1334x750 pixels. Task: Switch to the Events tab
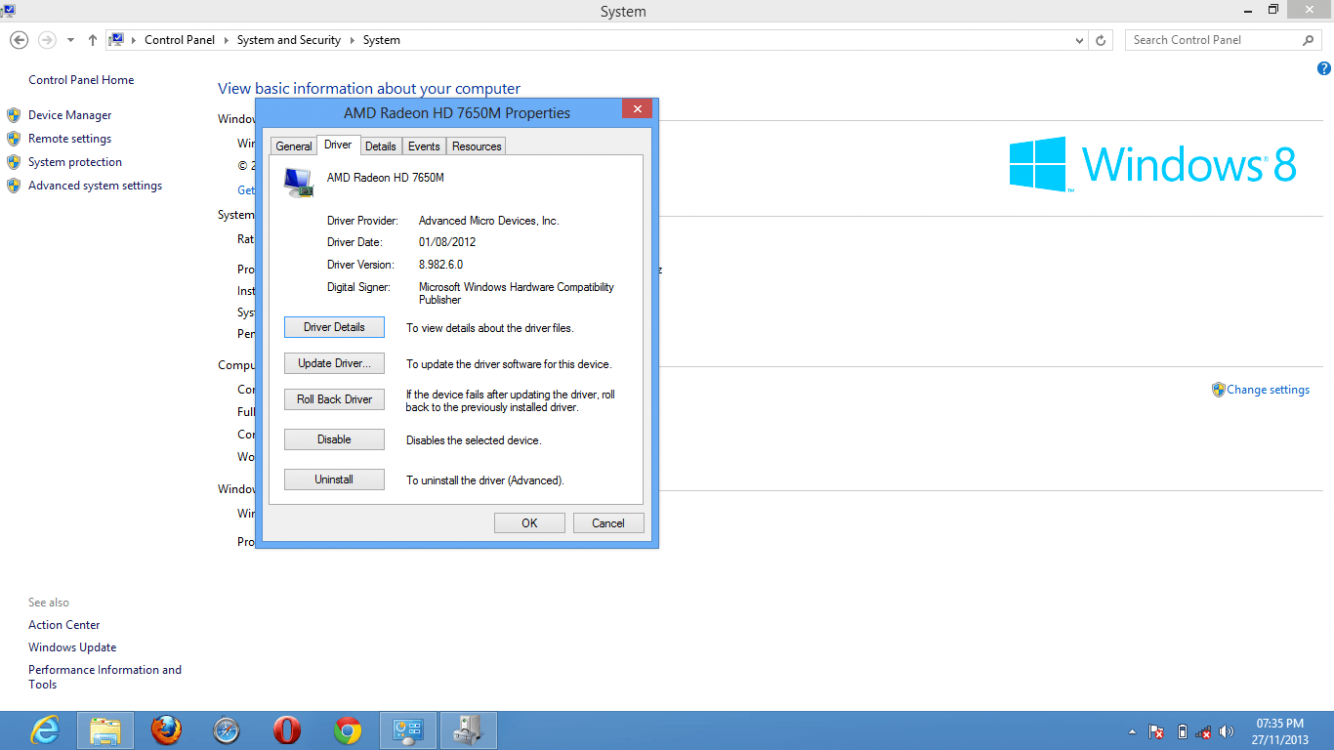[x=424, y=146]
